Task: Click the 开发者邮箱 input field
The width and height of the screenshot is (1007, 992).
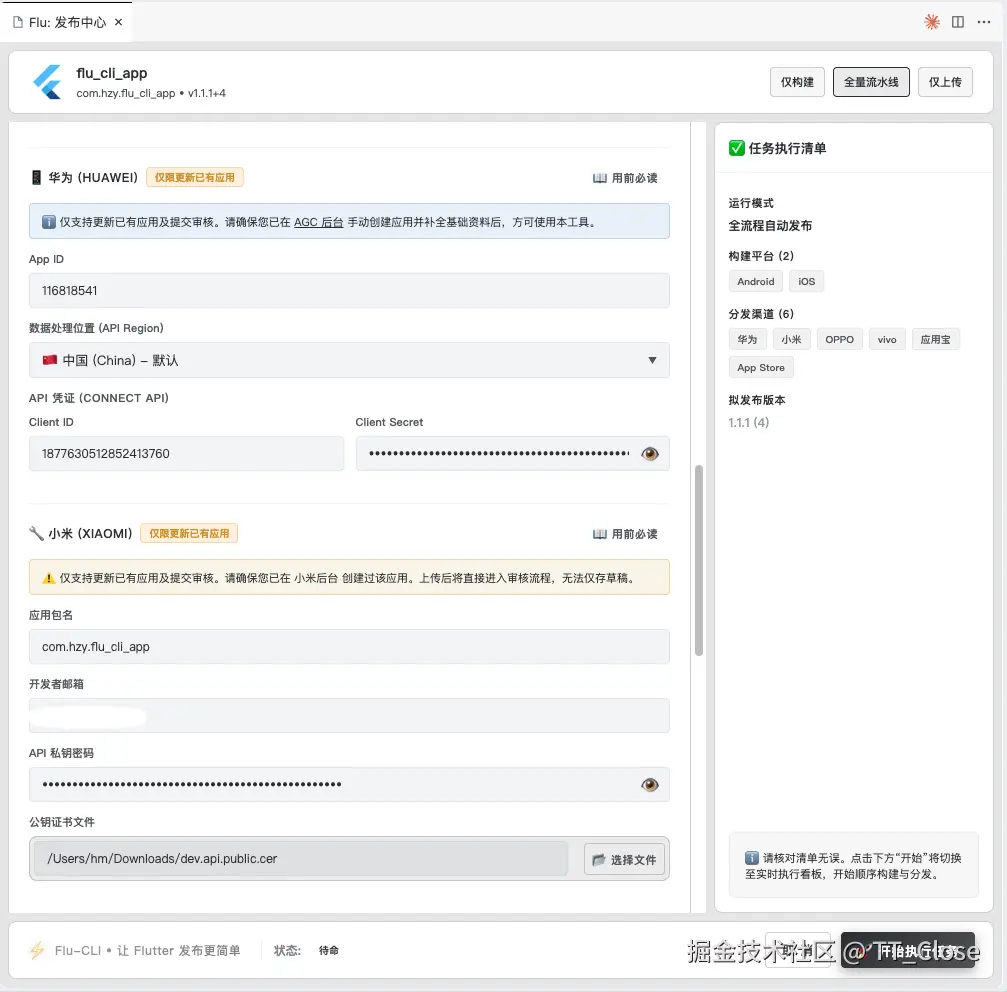Action: pos(349,715)
